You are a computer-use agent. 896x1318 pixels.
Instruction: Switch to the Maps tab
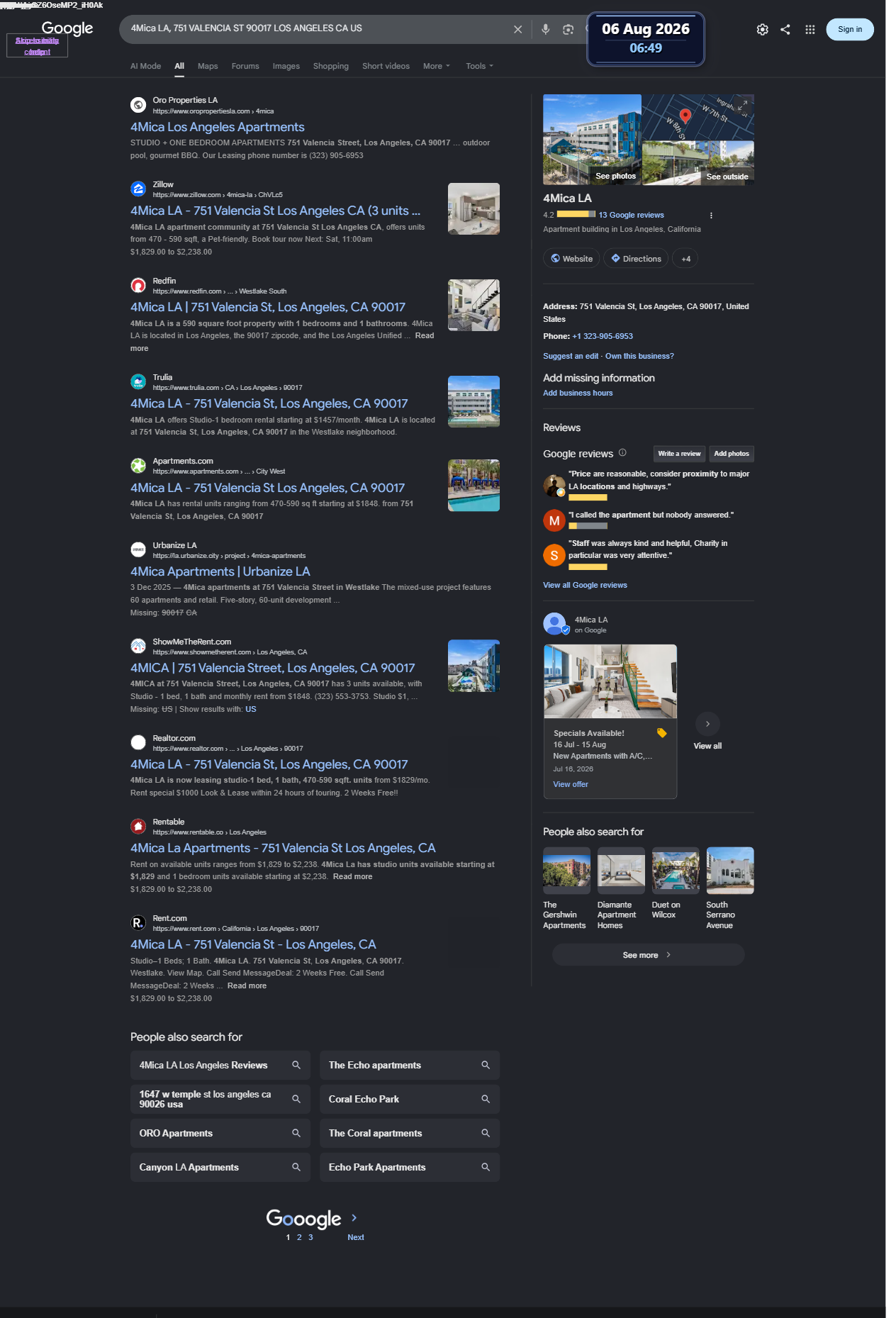208,66
